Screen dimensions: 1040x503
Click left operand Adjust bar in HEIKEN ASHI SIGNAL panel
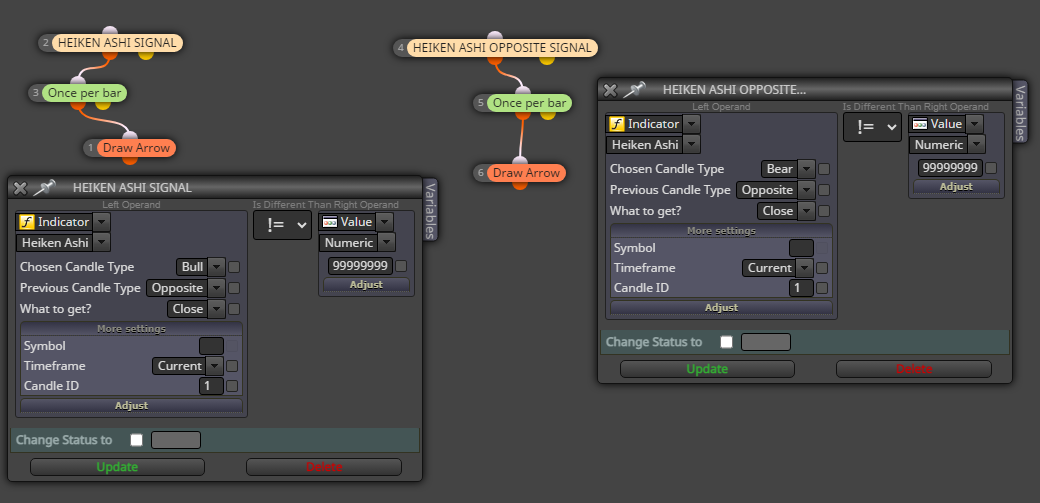(131, 405)
